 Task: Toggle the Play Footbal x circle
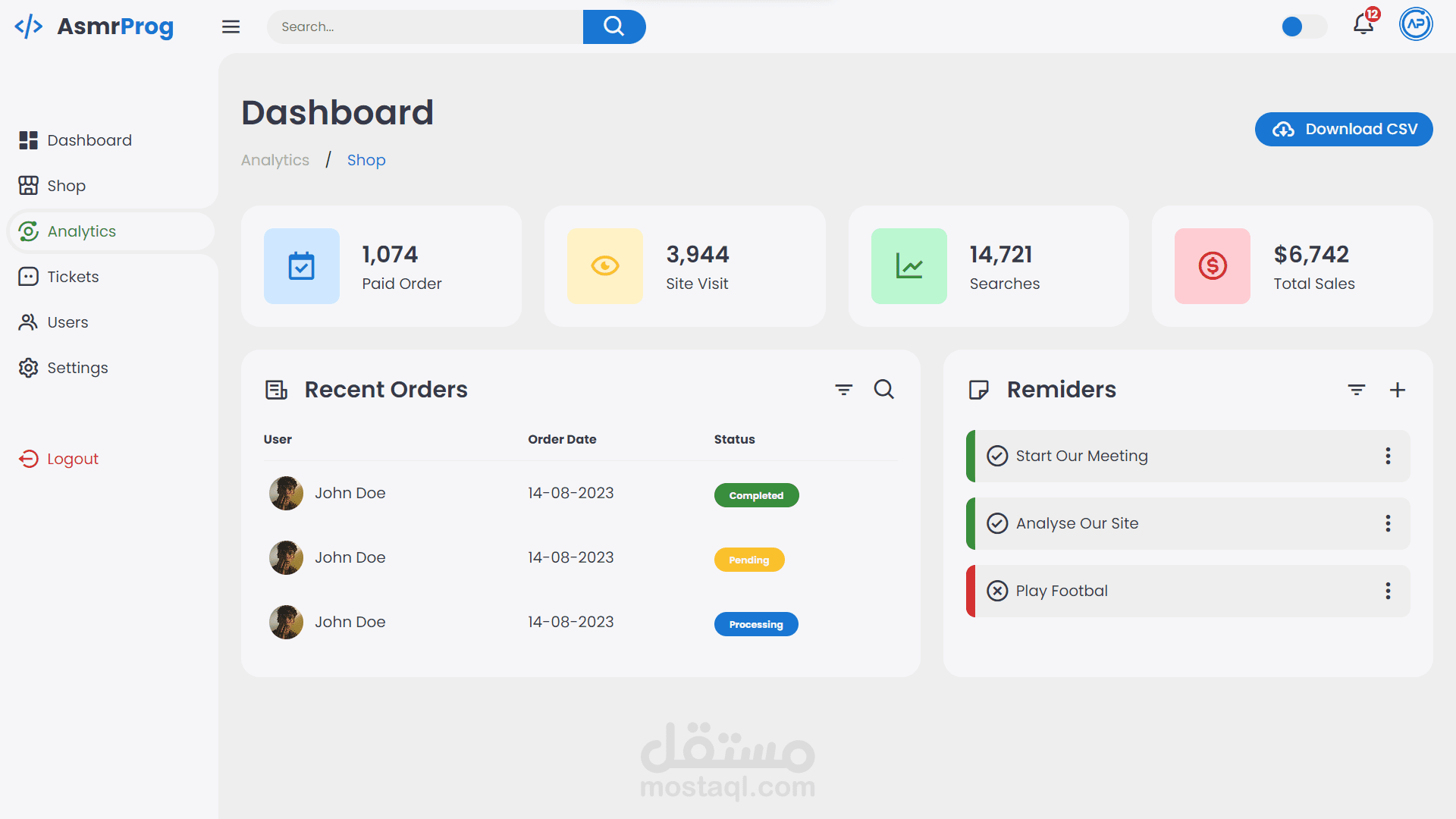[997, 591]
